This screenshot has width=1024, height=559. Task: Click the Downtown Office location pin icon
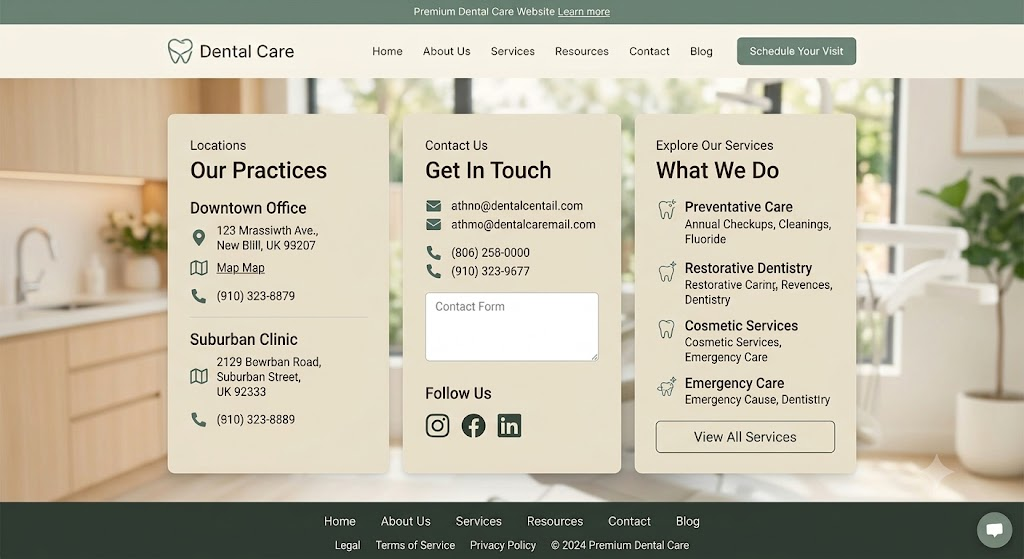tap(199, 238)
